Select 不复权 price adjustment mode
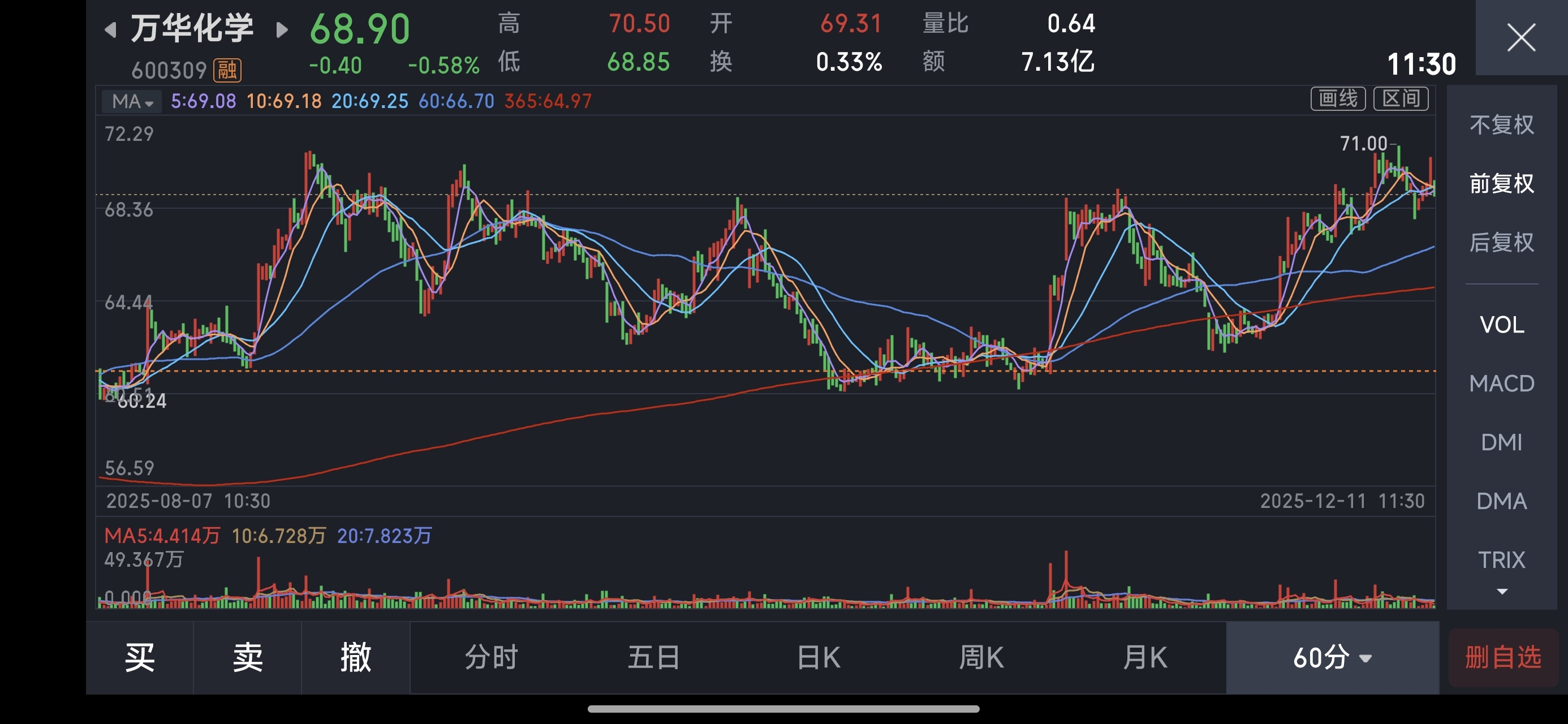Image resolution: width=1568 pixels, height=724 pixels. 1501,125
